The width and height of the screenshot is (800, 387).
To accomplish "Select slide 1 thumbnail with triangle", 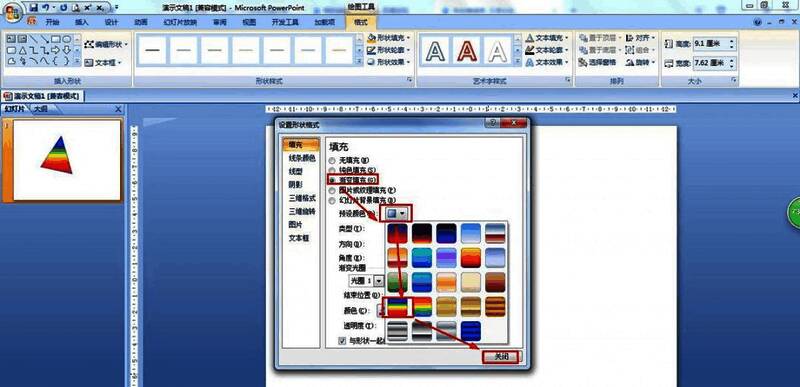I will coord(67,160).
